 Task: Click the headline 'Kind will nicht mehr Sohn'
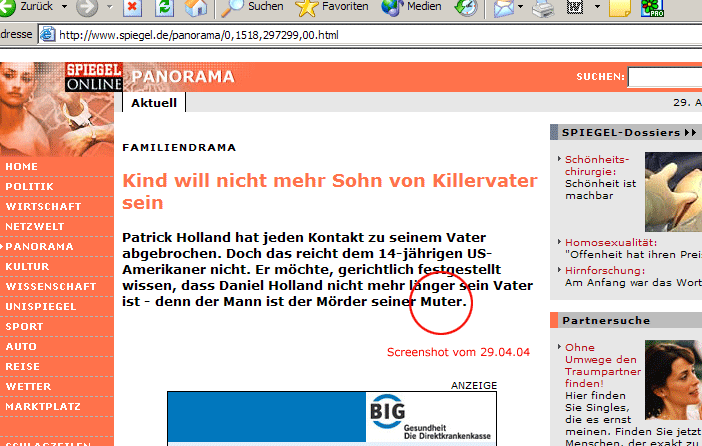tap(330, 191)
